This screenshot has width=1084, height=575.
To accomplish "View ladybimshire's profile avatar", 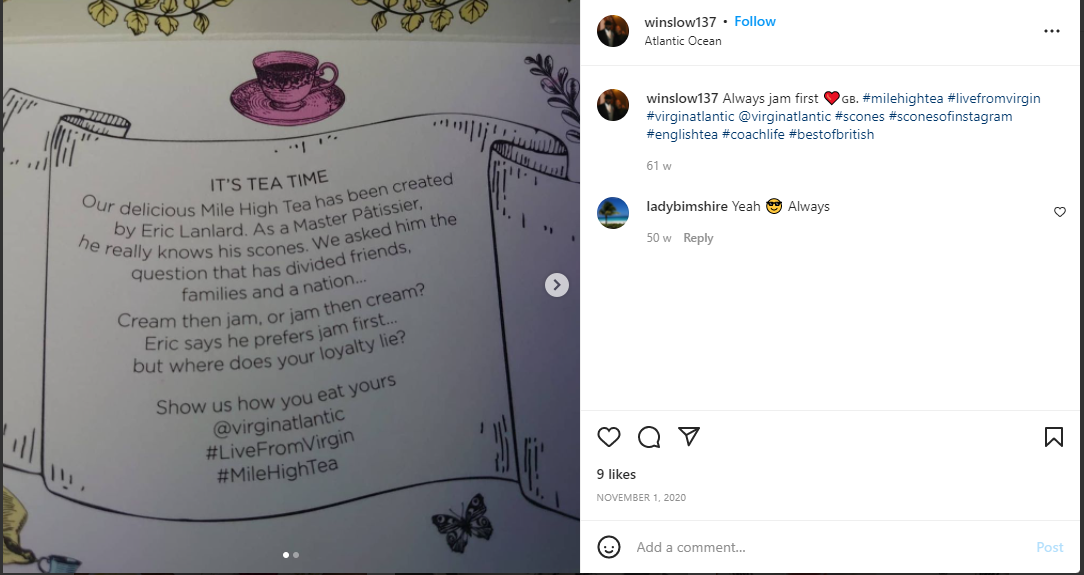I will (x=613, y=212).
